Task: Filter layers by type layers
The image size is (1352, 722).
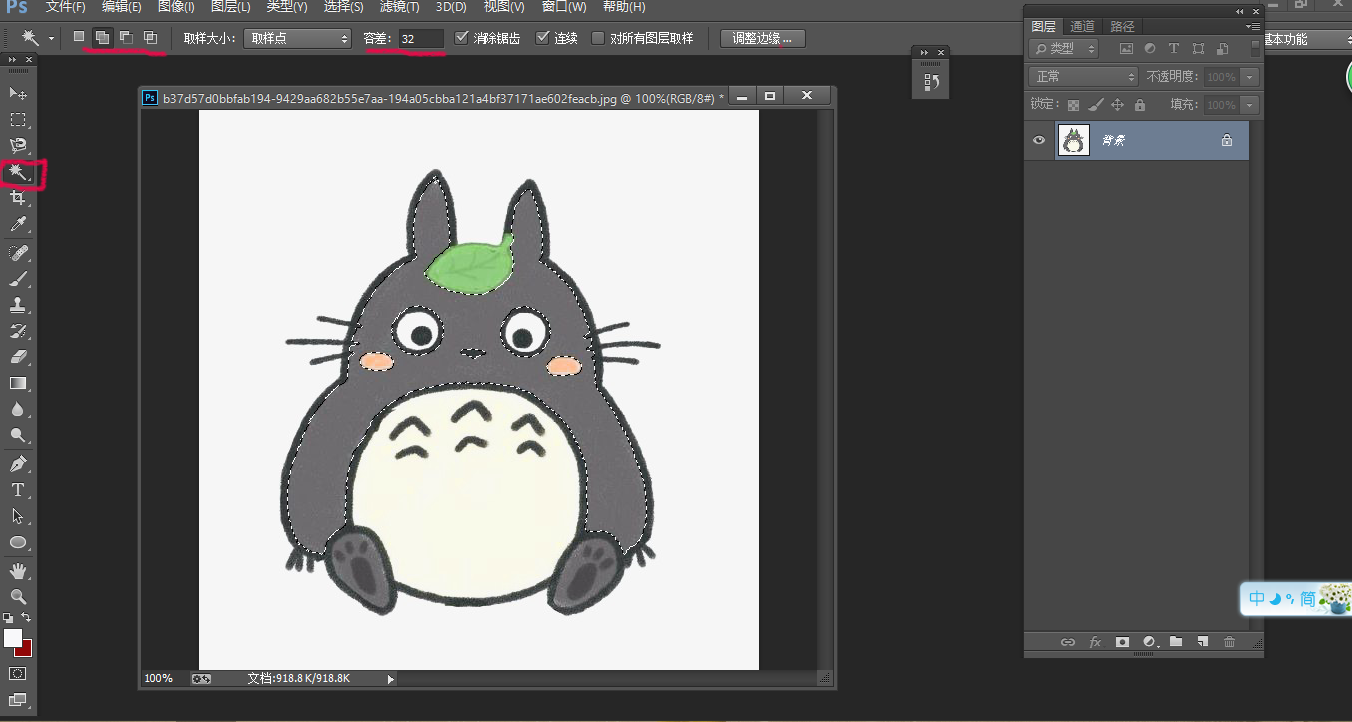Action: (x=1174, y=48)
